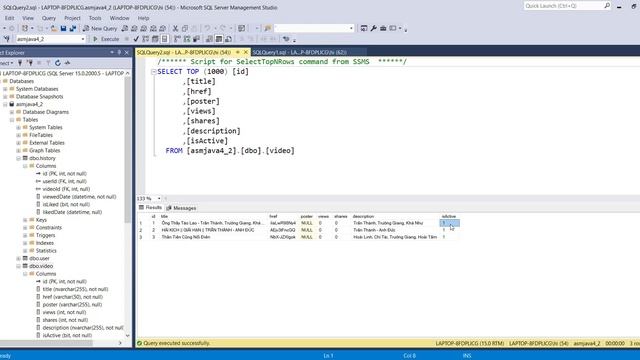This screenshot has width=640, height=360.
Task: Open the Edit menu
Action: [9, 18]
